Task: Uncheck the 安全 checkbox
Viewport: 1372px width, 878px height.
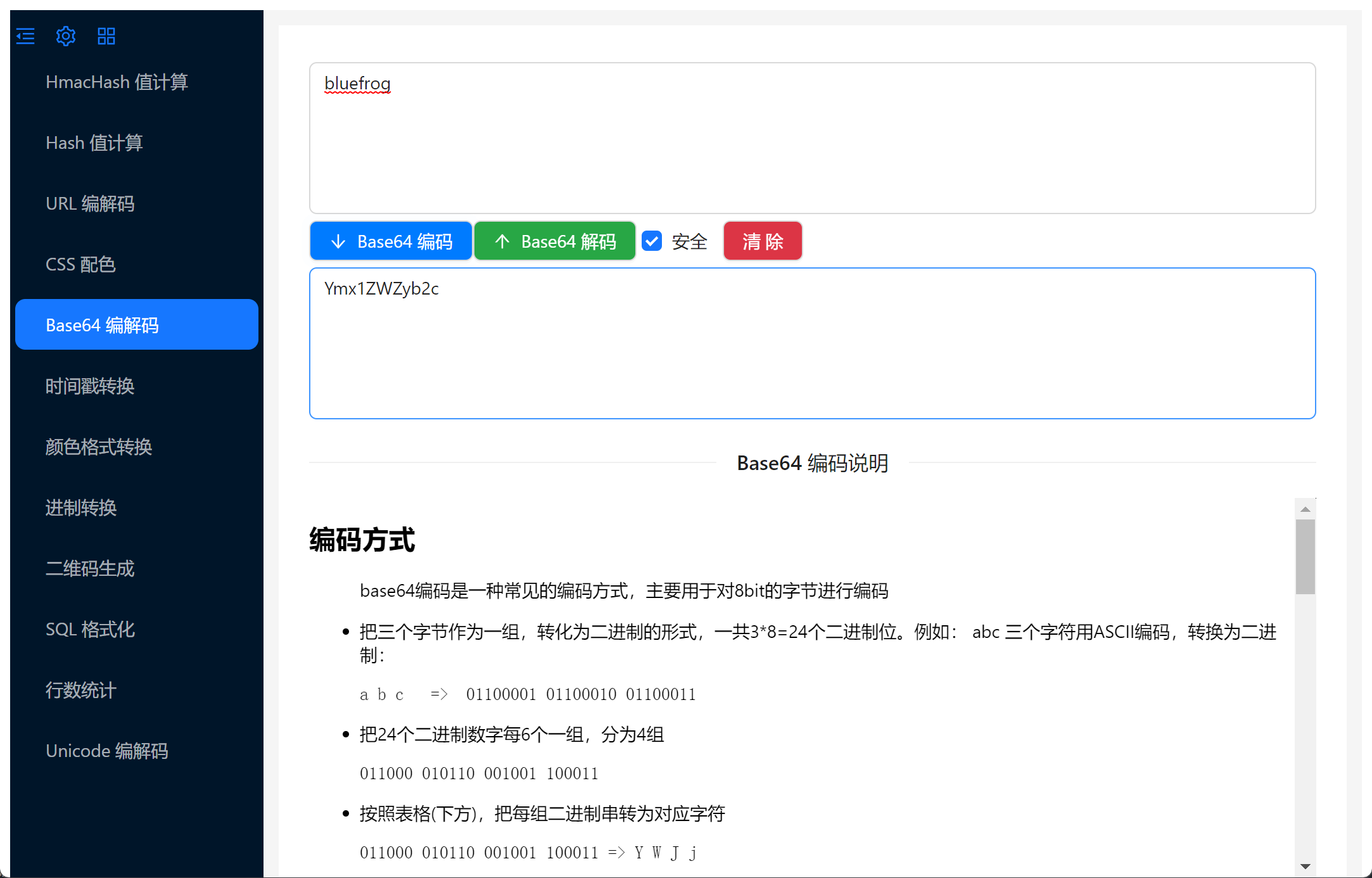Action: click(652, 241)
